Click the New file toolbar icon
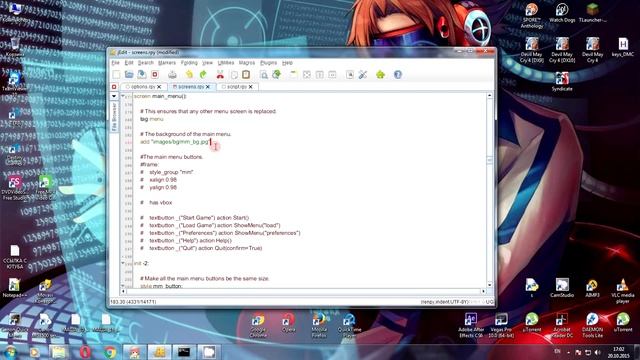Image resolution: width=640 pixels, height=360 pixels. (x=116, y=75)
